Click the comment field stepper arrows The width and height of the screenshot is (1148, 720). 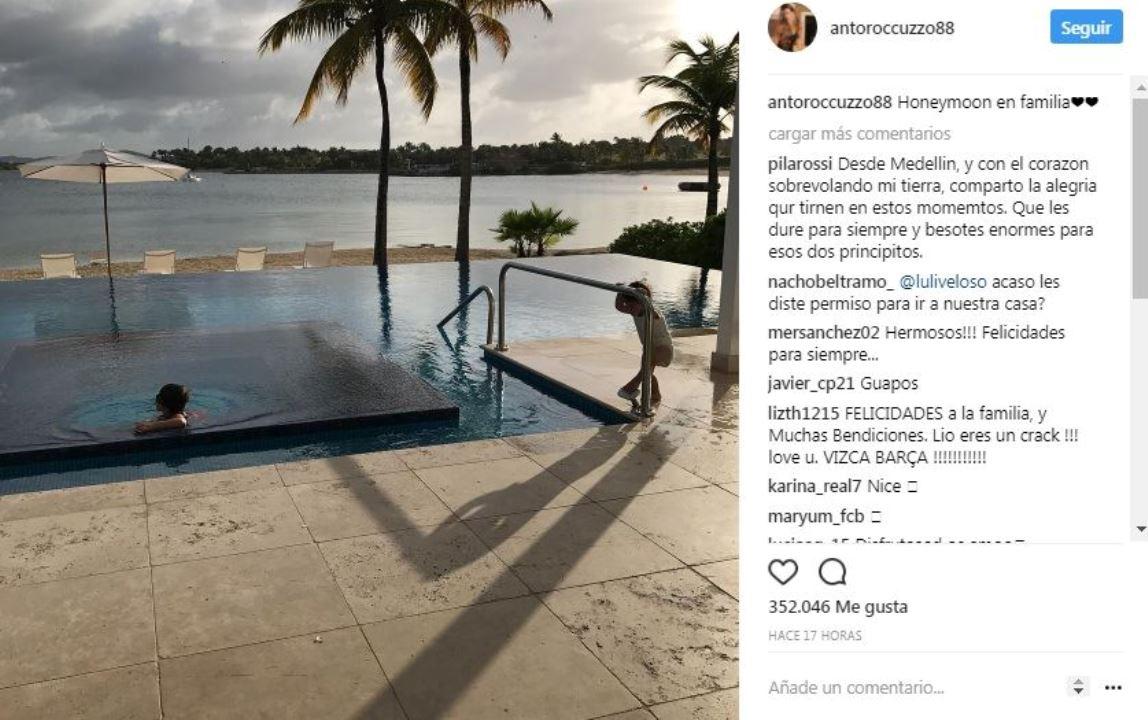tap(1078, 686)
